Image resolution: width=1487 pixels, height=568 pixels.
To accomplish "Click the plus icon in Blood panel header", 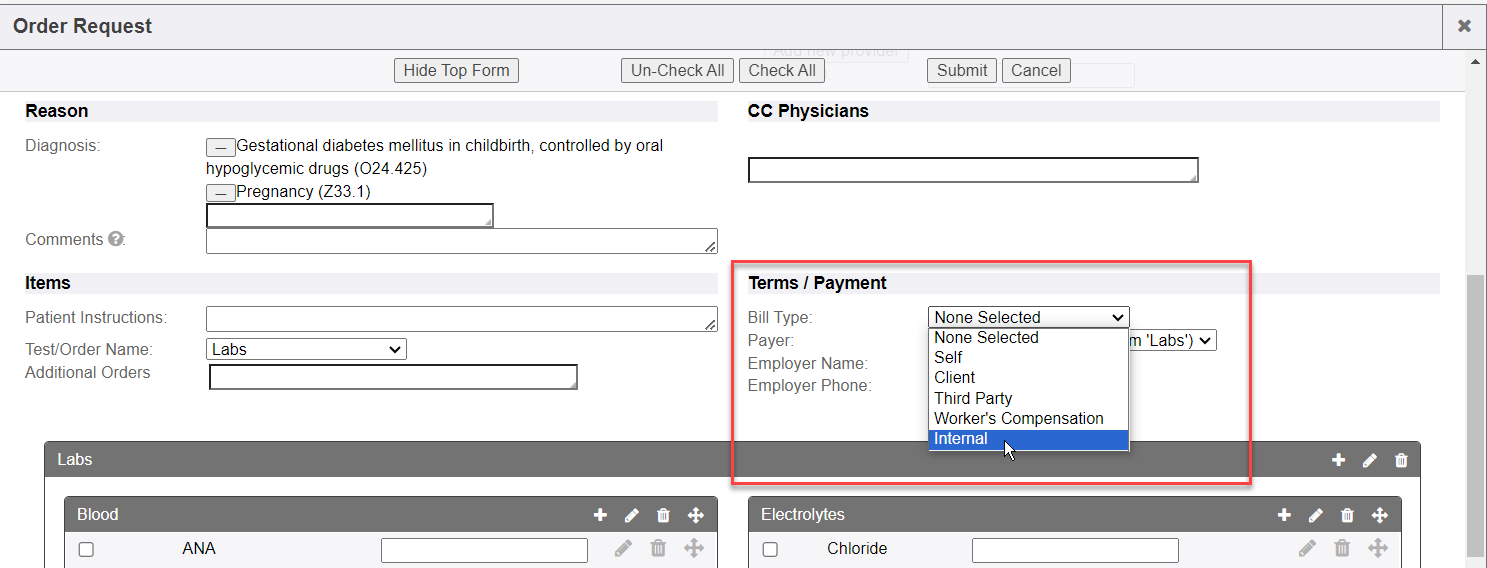I will point(600,515).
